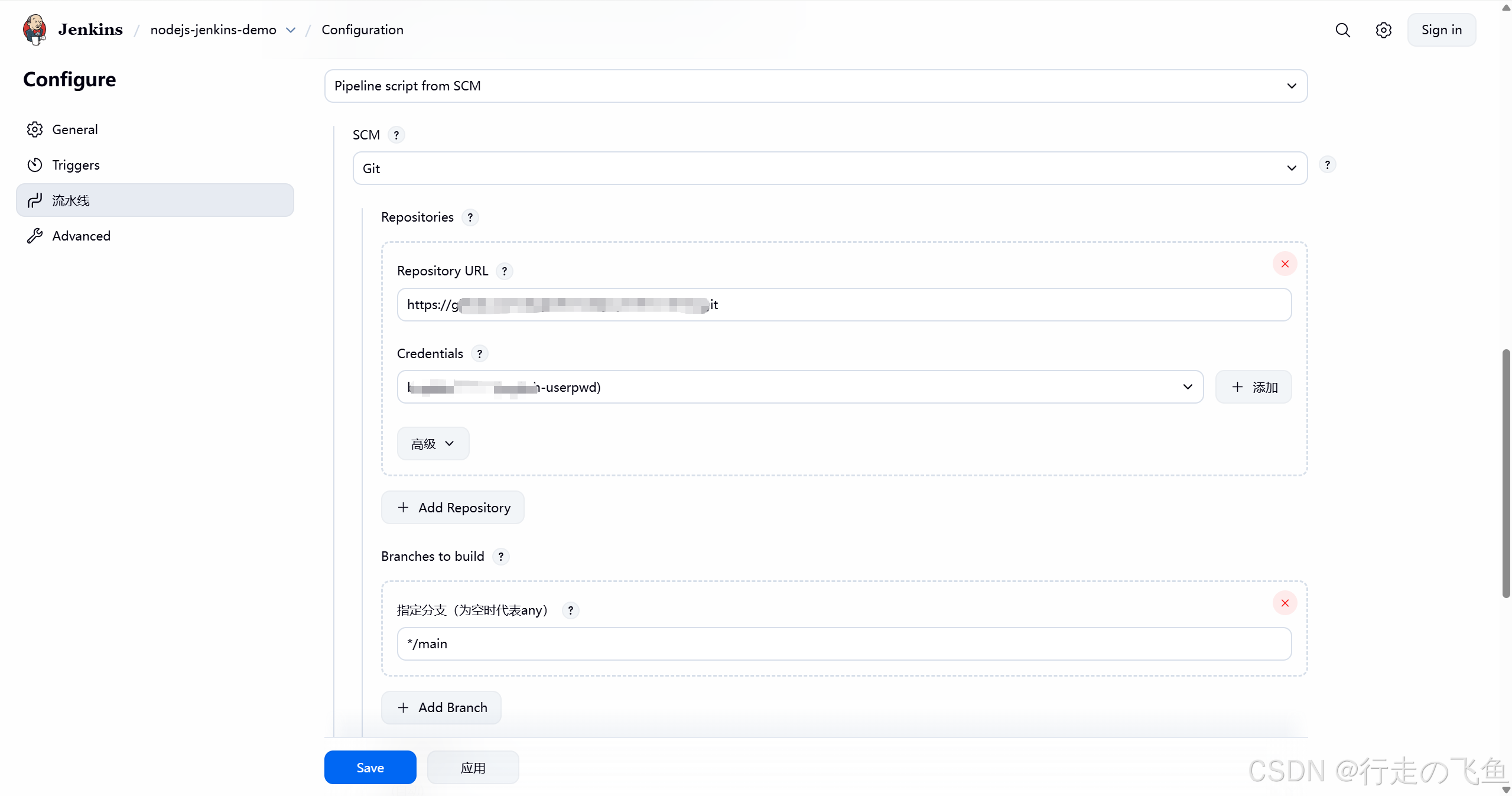
Task: Click the General gear icon in sidebar
Action: (35, 129)
